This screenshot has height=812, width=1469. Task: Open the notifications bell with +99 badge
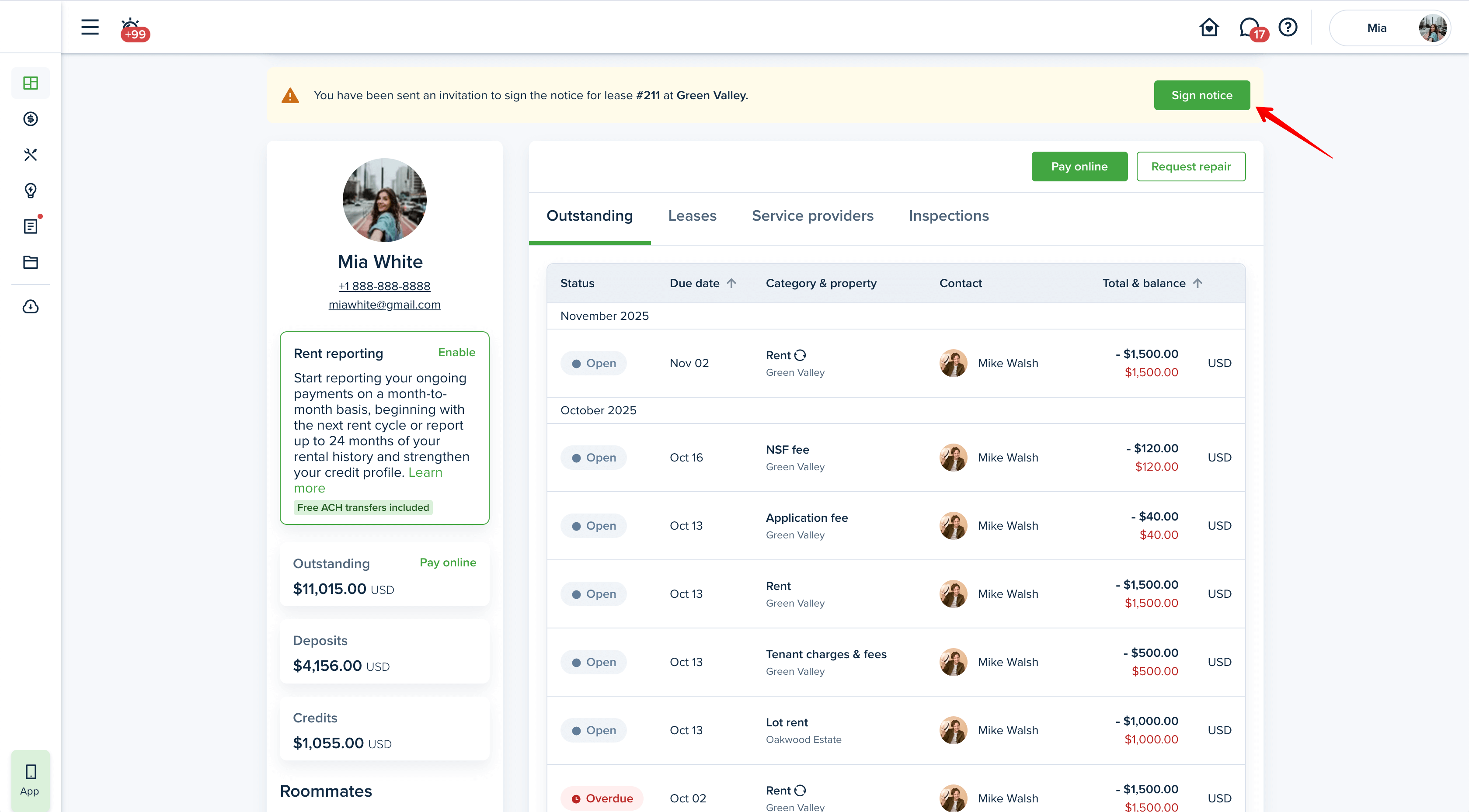pyautogui.click(x=131, y=28)
